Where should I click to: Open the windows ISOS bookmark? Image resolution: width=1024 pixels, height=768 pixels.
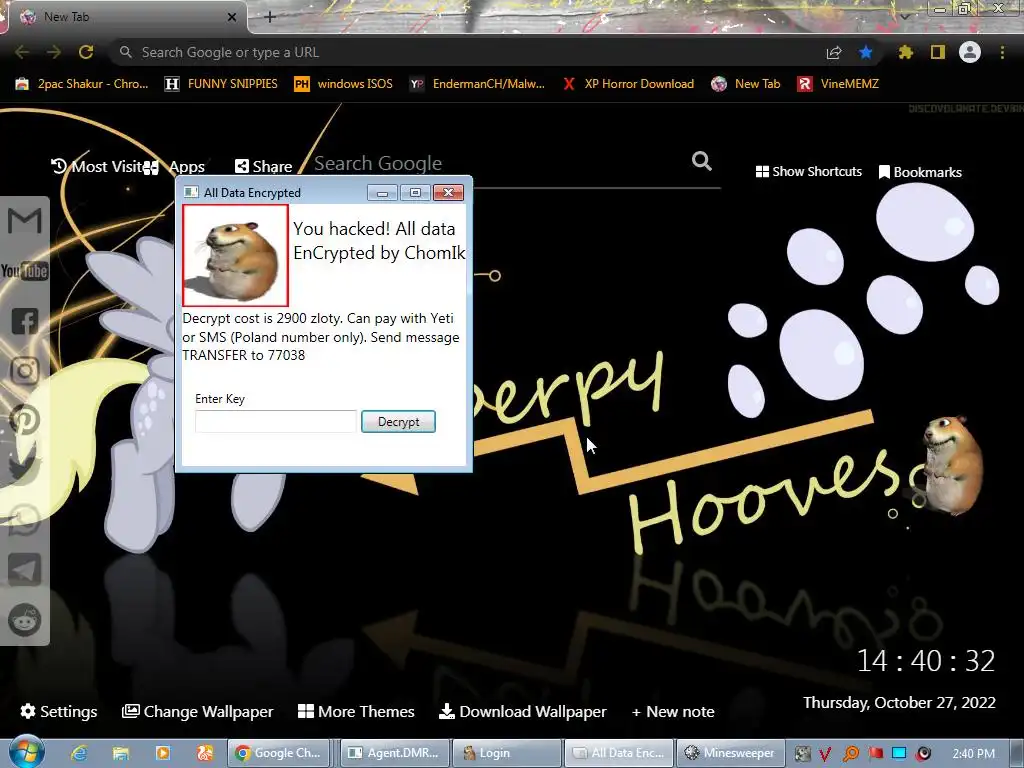click(344, 84)
